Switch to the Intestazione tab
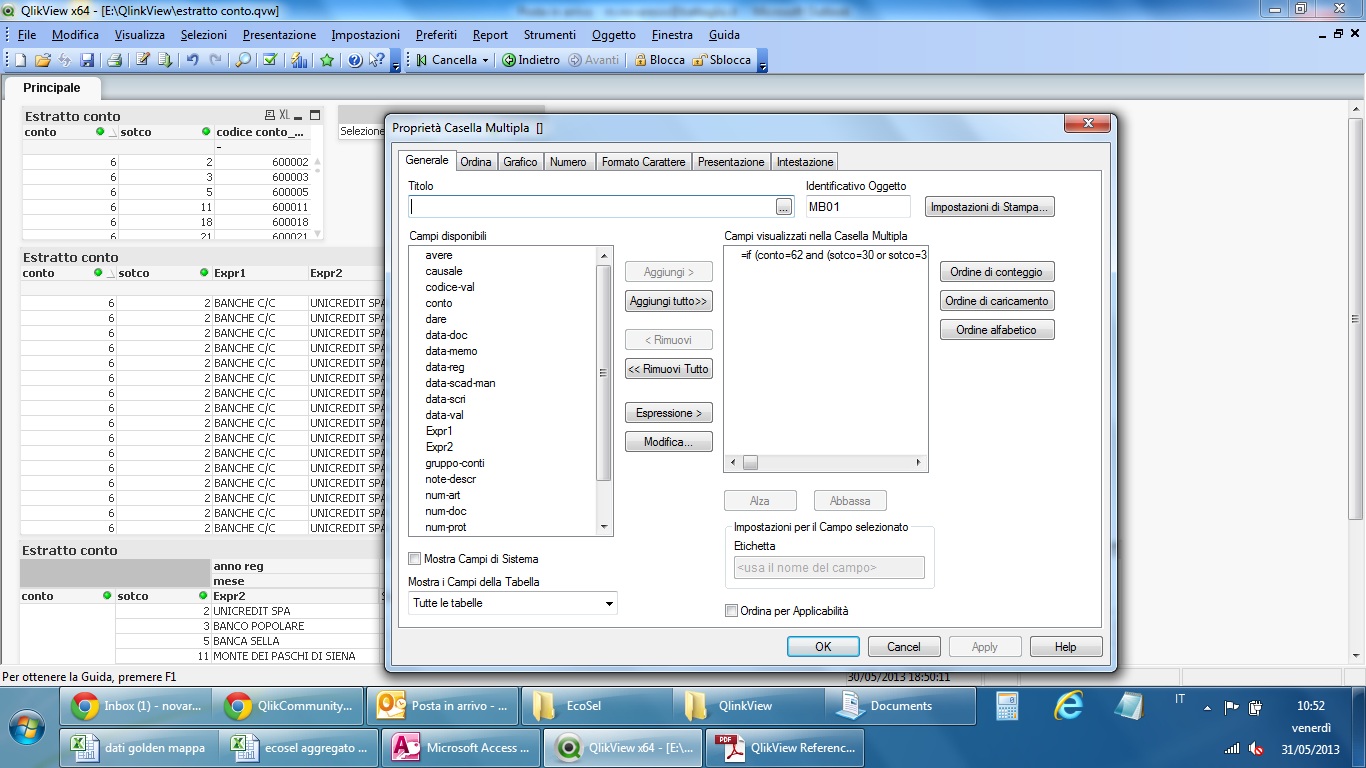Viewport: 1366px width, 768px height. click(805, 162)
